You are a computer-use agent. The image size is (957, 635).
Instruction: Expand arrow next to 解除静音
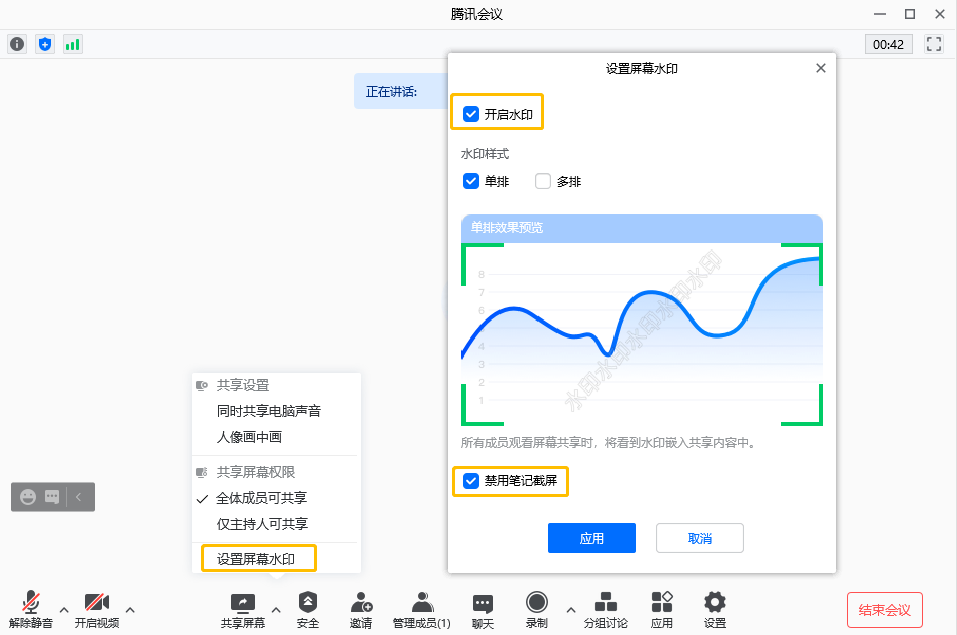[63, 608]
